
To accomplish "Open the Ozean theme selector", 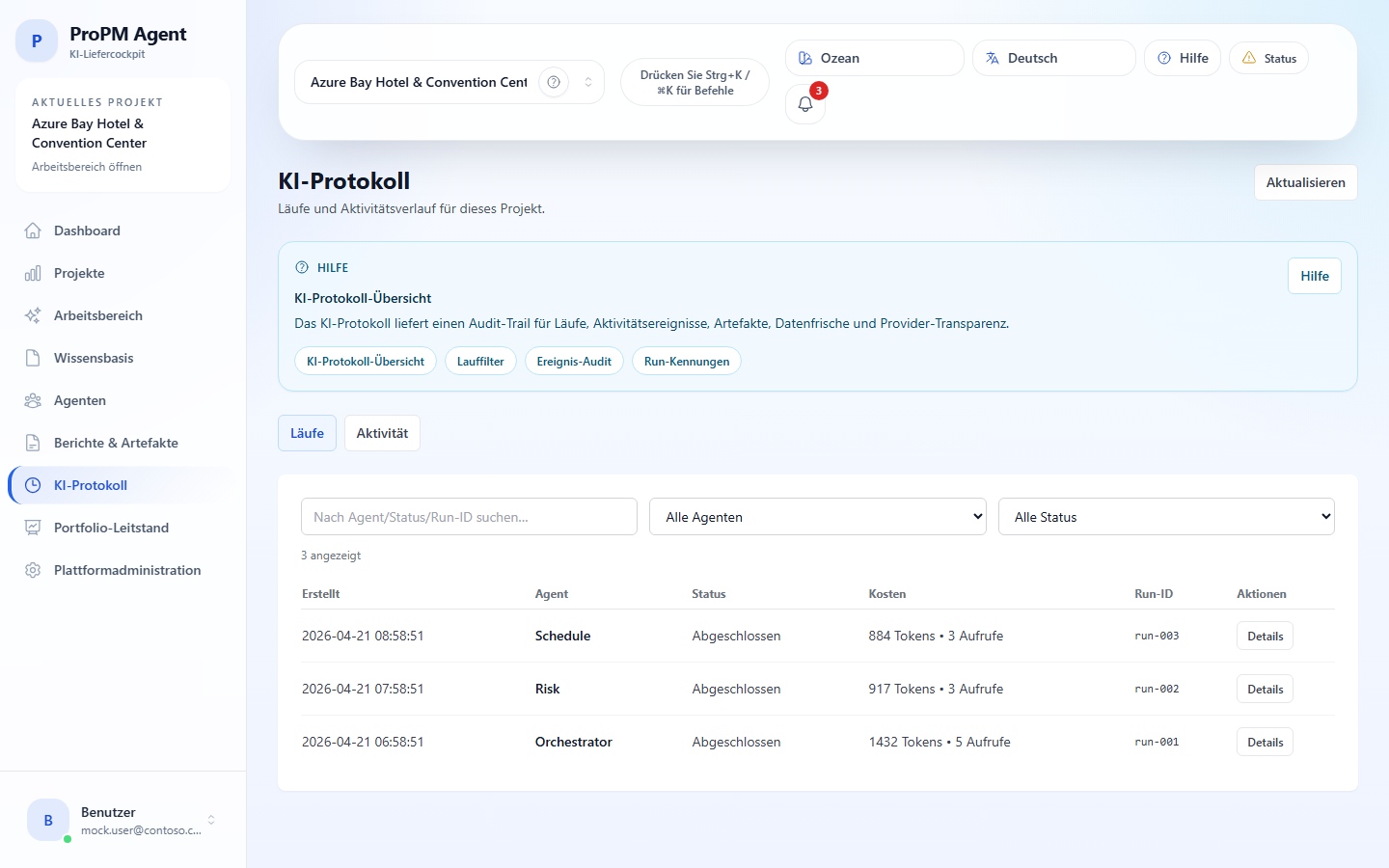I will 874,58.
